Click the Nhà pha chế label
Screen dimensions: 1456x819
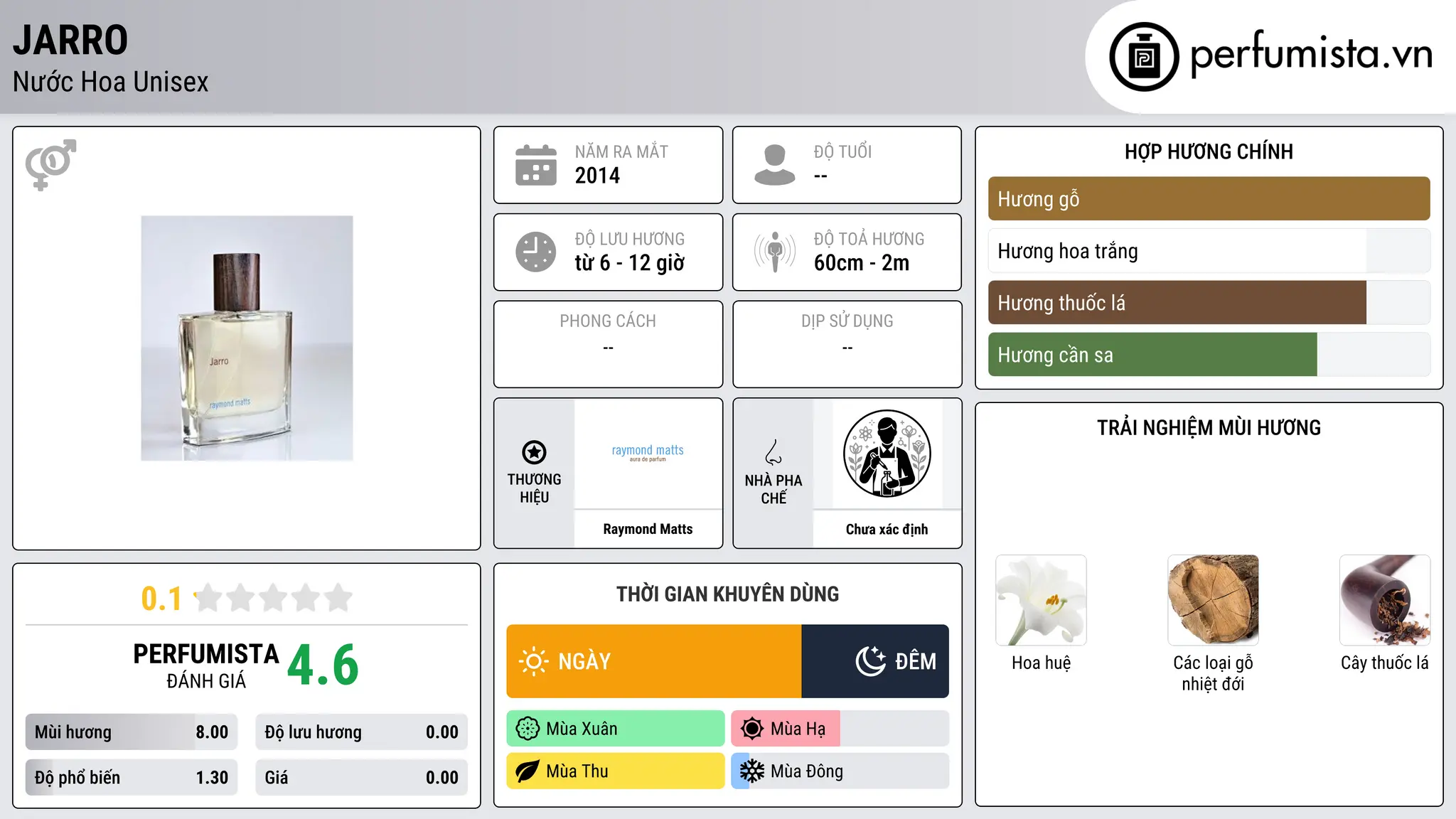click(x=773, y=489)
